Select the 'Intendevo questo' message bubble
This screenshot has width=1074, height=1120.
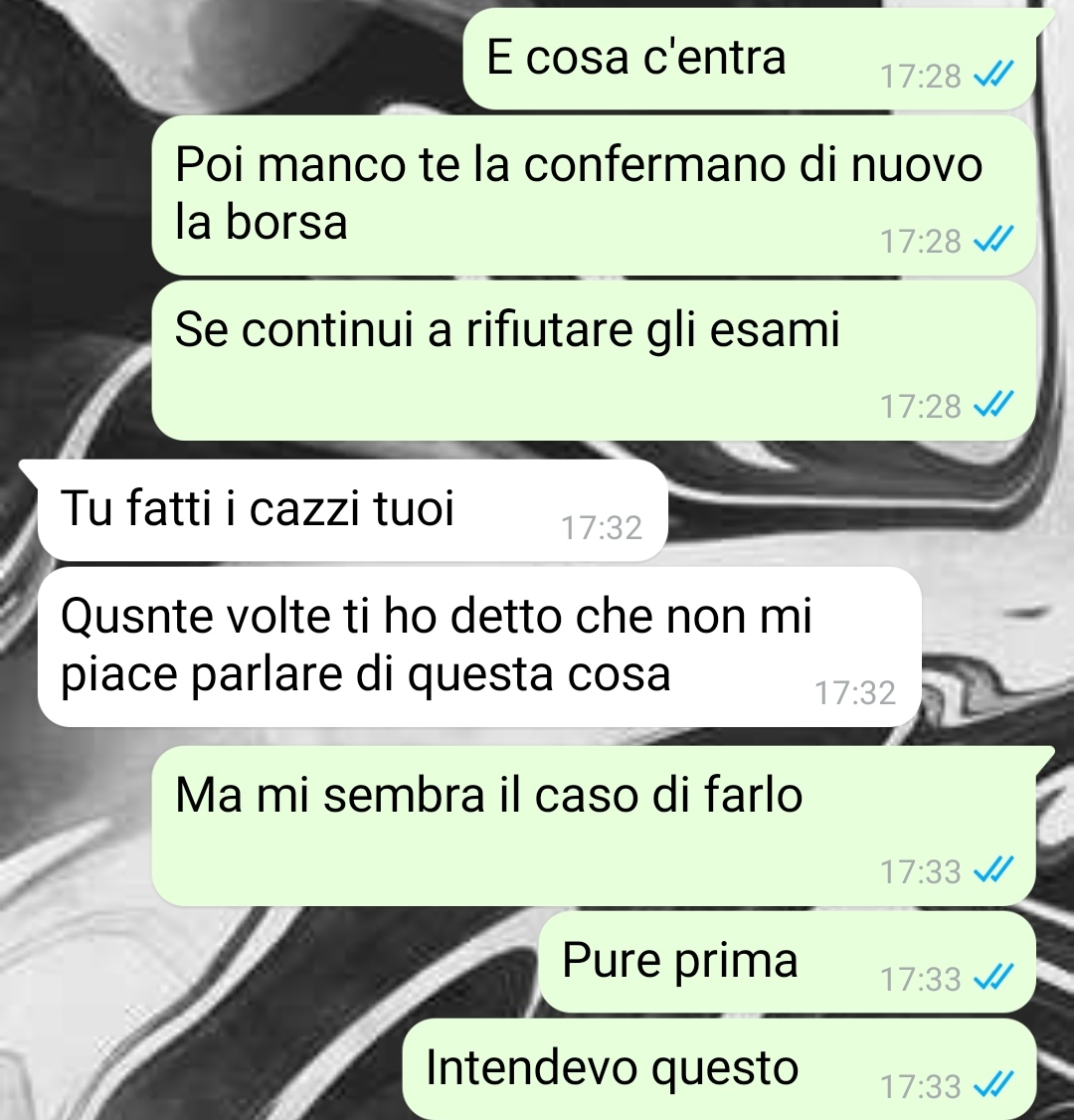[719, 1069]
